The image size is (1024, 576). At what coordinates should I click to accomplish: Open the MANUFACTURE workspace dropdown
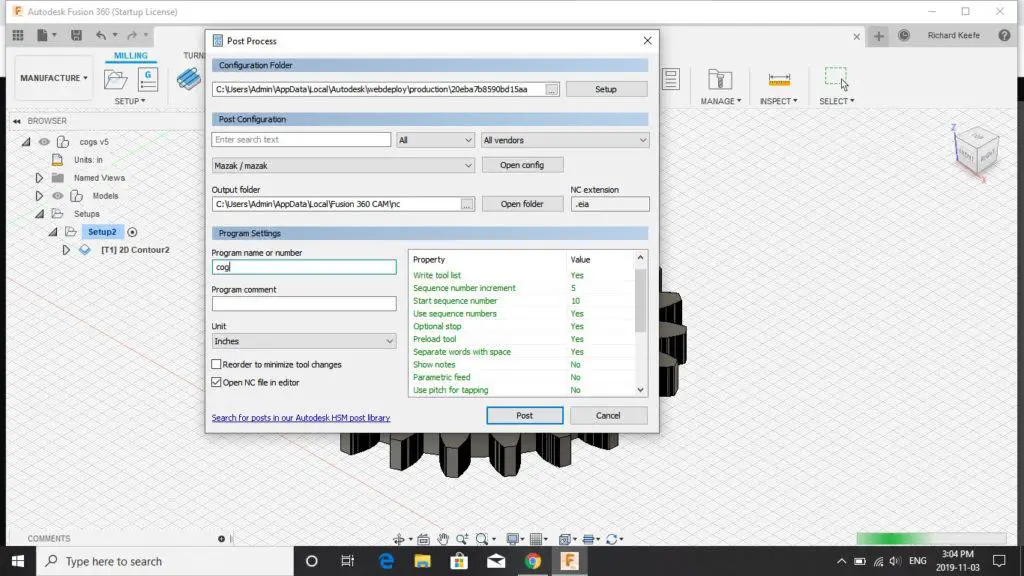click(54, 78)
